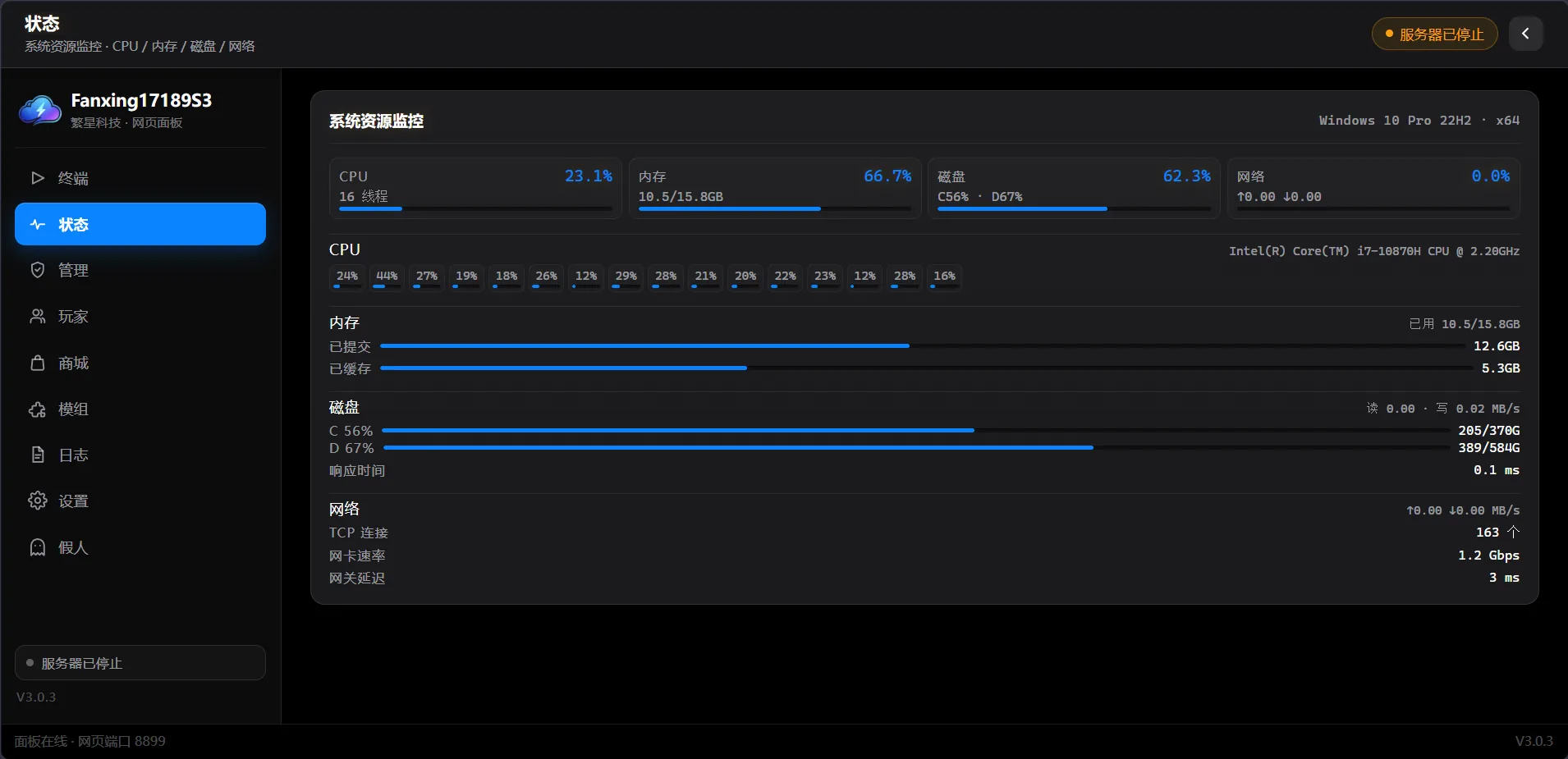Click the puzzle piece icon beside 模组
Viewport: 1568px width, 759px height.
pos(37,409)
